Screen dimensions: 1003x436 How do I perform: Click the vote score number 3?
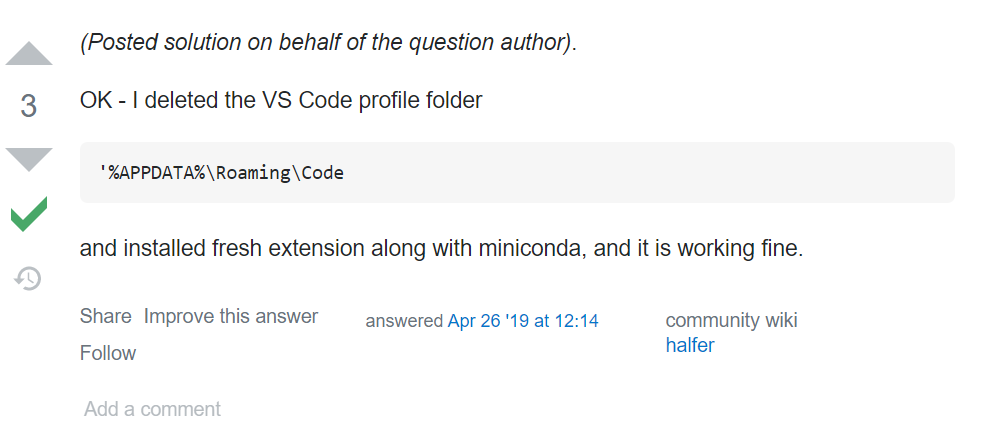point(28,107)
